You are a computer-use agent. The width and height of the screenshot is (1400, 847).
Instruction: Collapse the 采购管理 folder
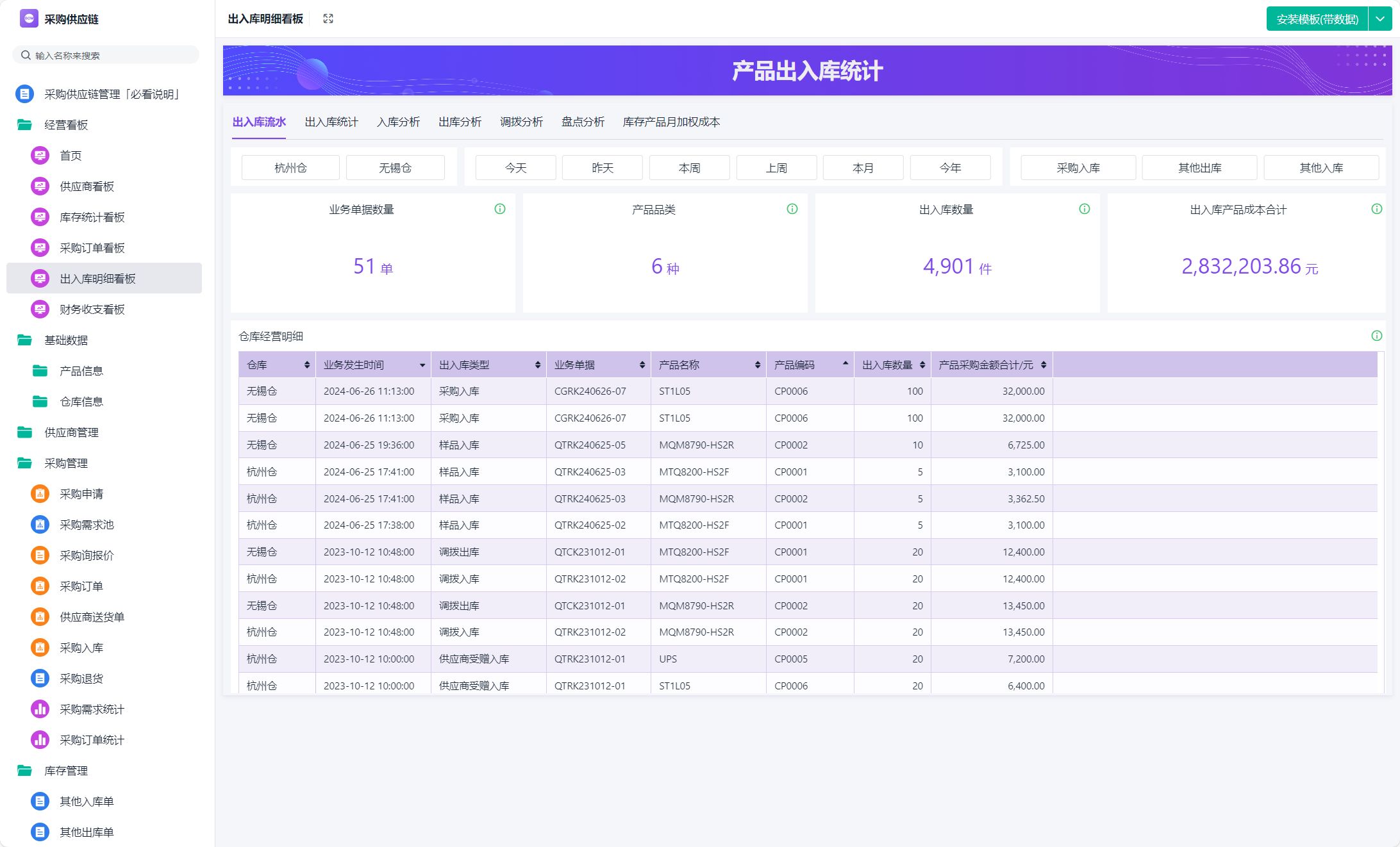coord(25,463)
